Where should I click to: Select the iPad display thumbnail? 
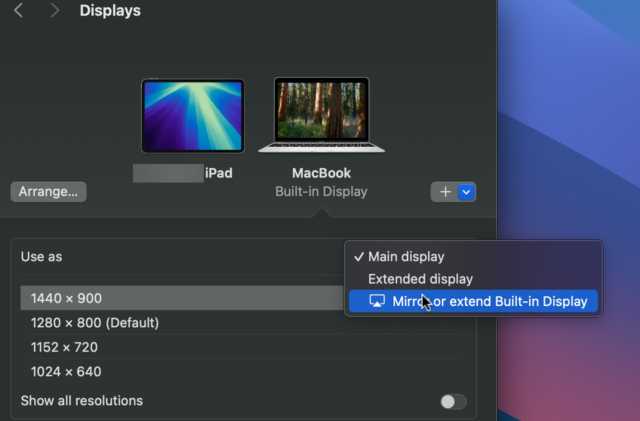(193, 116)
